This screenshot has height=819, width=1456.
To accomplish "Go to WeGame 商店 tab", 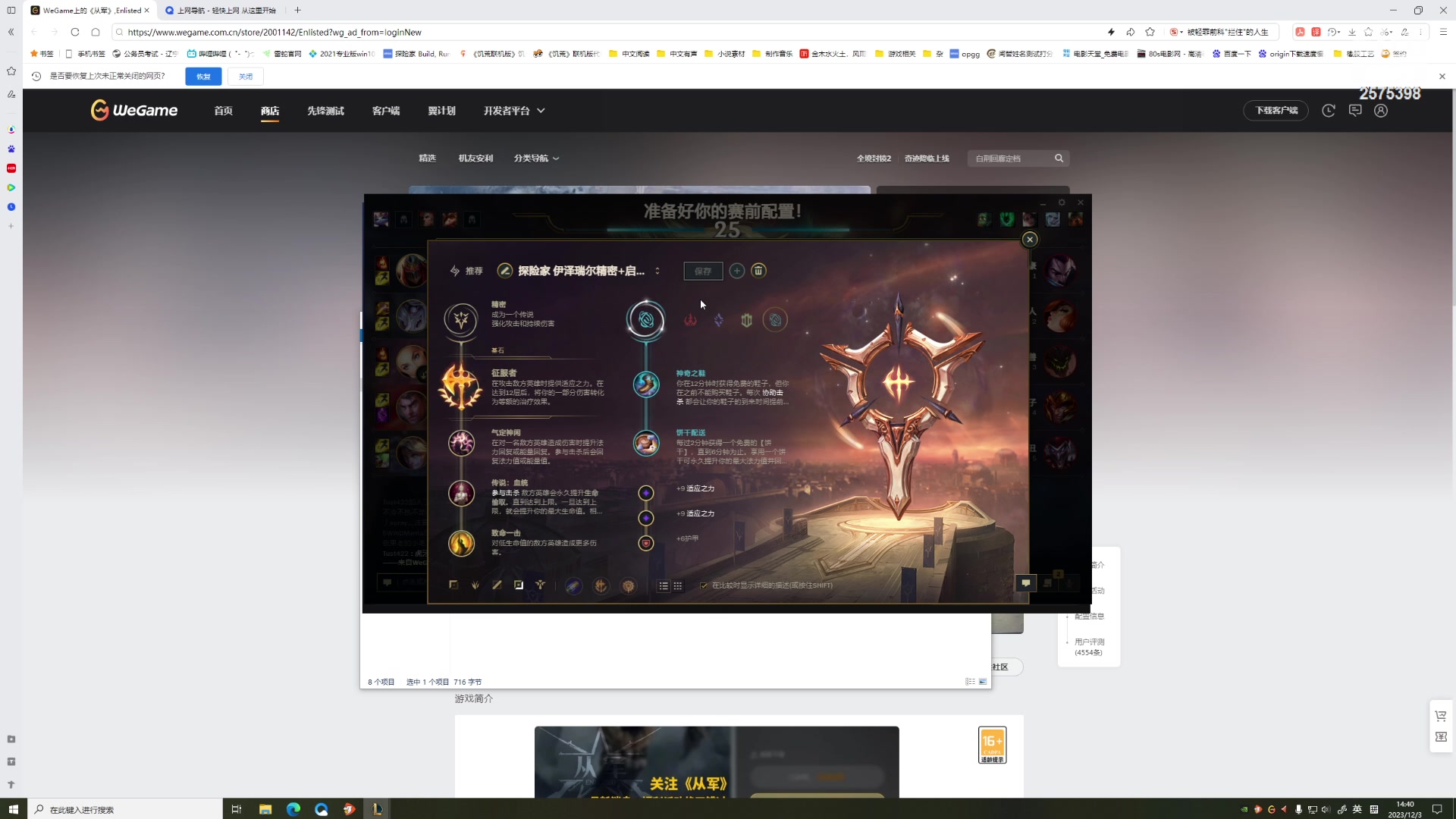I will point(270,111).
